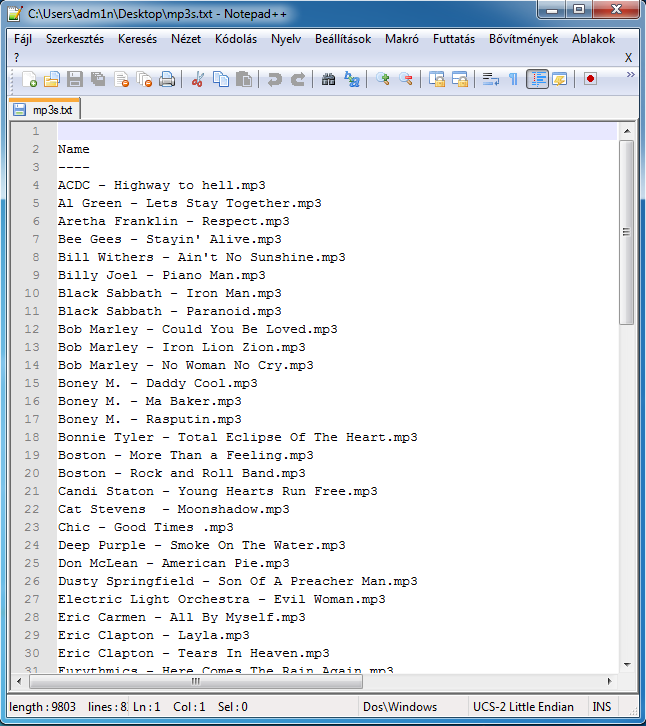Click line number 18 in the margin

[x=32, y=437]
